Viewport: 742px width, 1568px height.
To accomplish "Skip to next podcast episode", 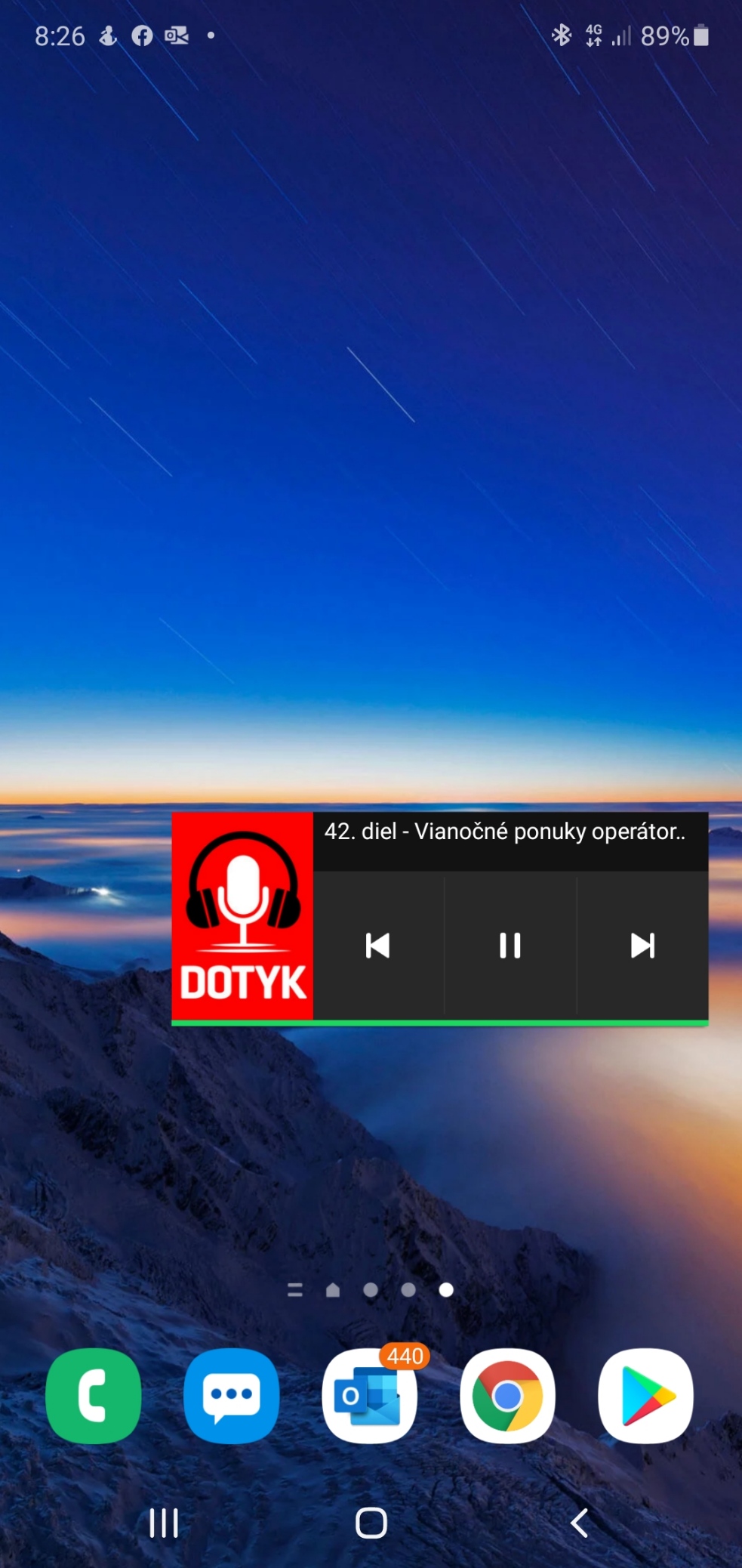I will tap(642, 945).
